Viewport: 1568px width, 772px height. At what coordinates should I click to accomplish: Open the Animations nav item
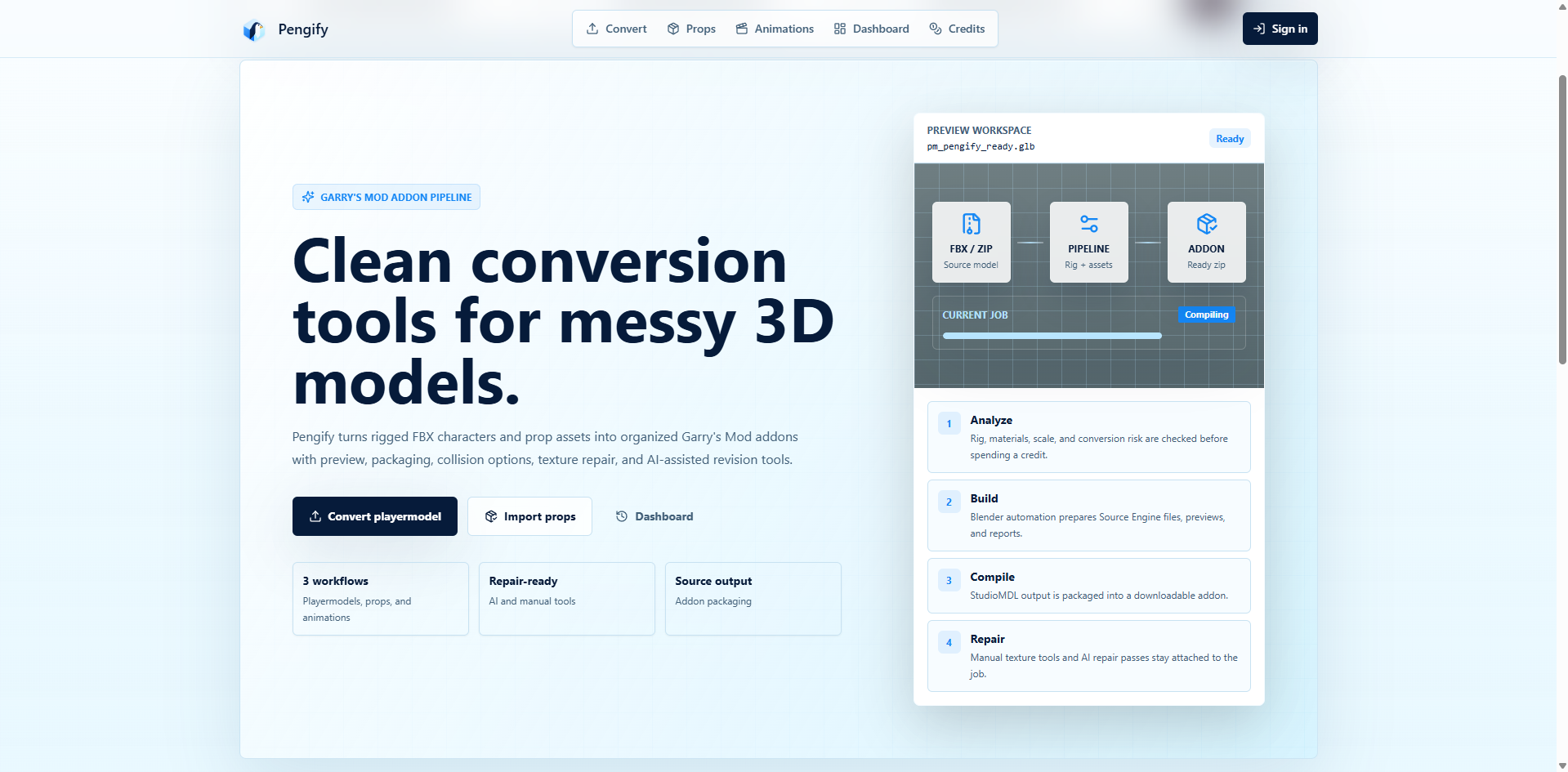[x=775, y=29]
